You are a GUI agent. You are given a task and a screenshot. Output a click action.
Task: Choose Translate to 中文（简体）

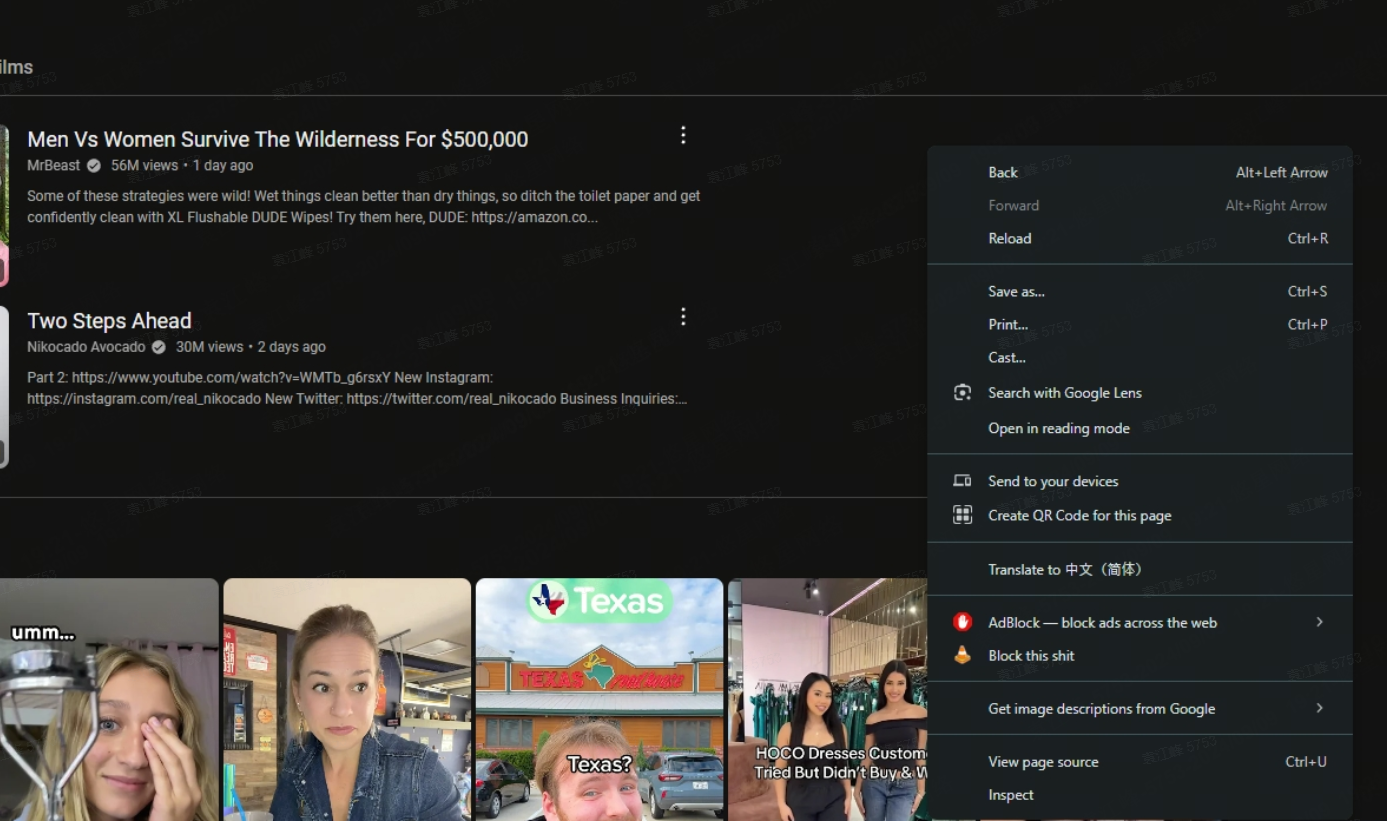click(x=1140, y=569)
